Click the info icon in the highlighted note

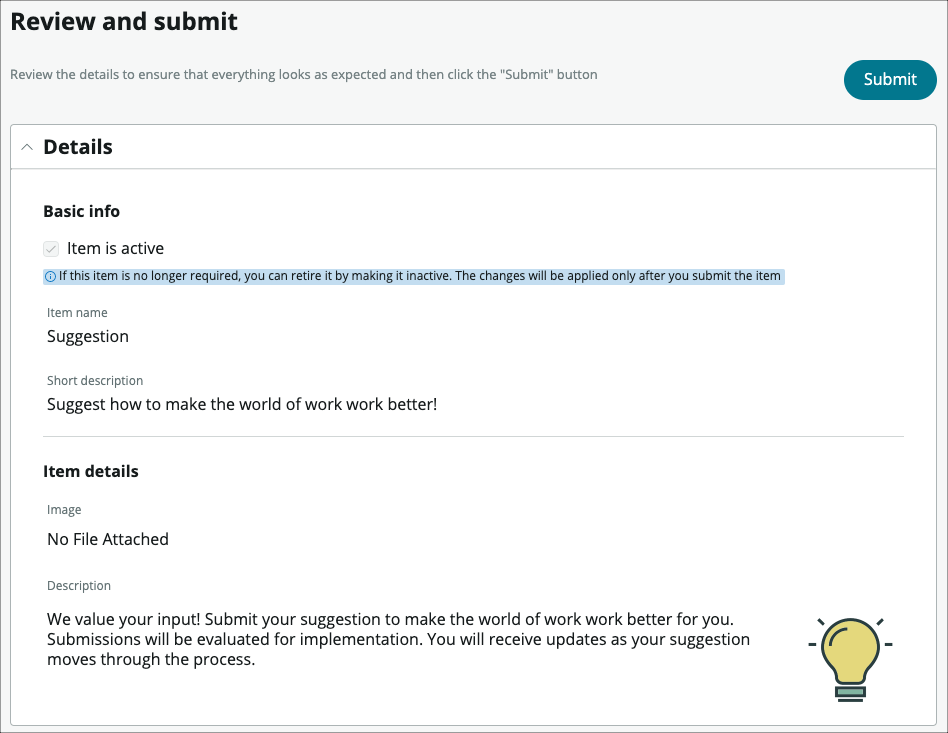pos(50,276)
